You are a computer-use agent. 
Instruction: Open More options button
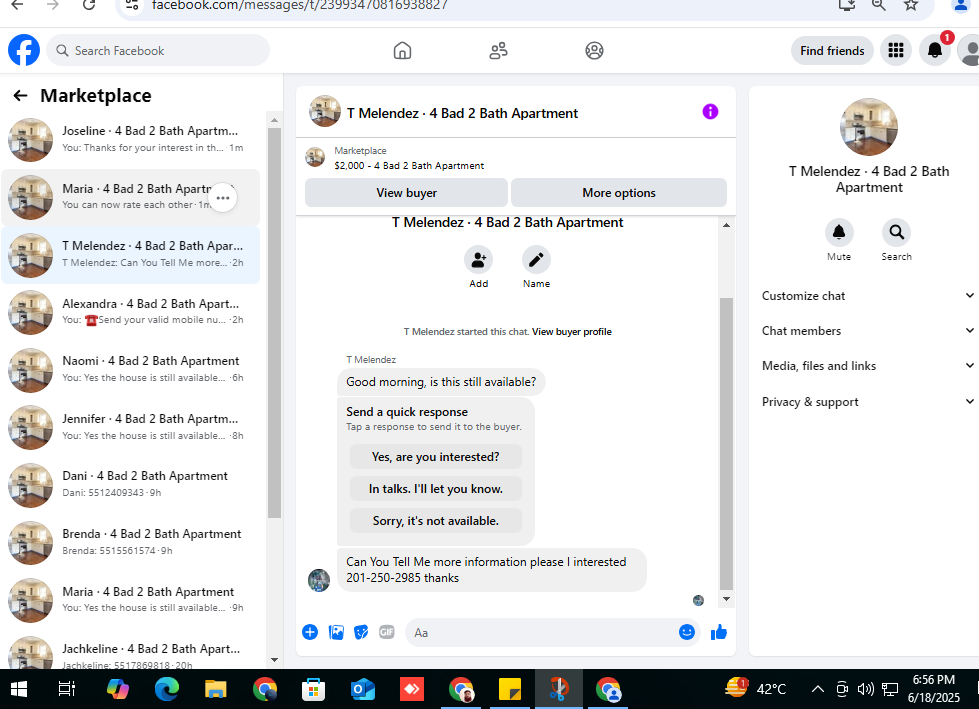point(619,193)
